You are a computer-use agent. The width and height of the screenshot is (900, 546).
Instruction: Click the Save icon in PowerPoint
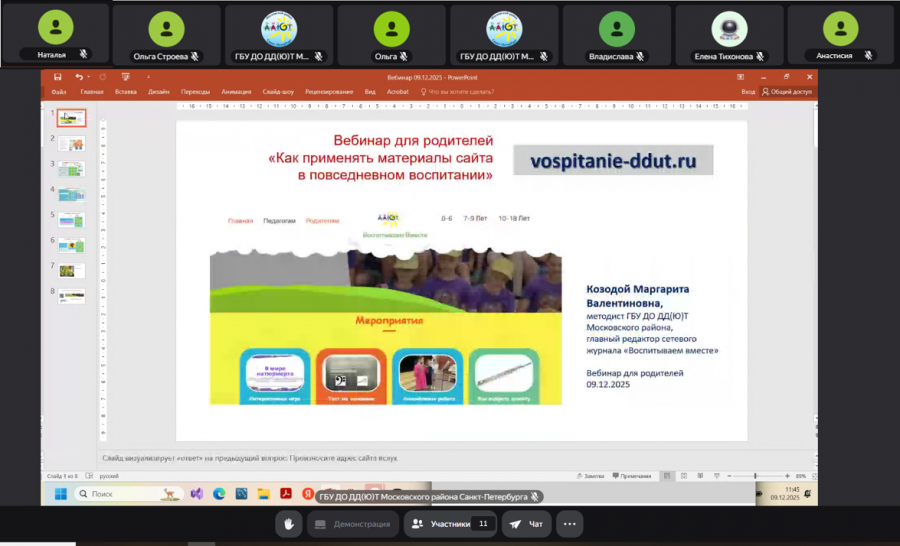click(58, 77)
